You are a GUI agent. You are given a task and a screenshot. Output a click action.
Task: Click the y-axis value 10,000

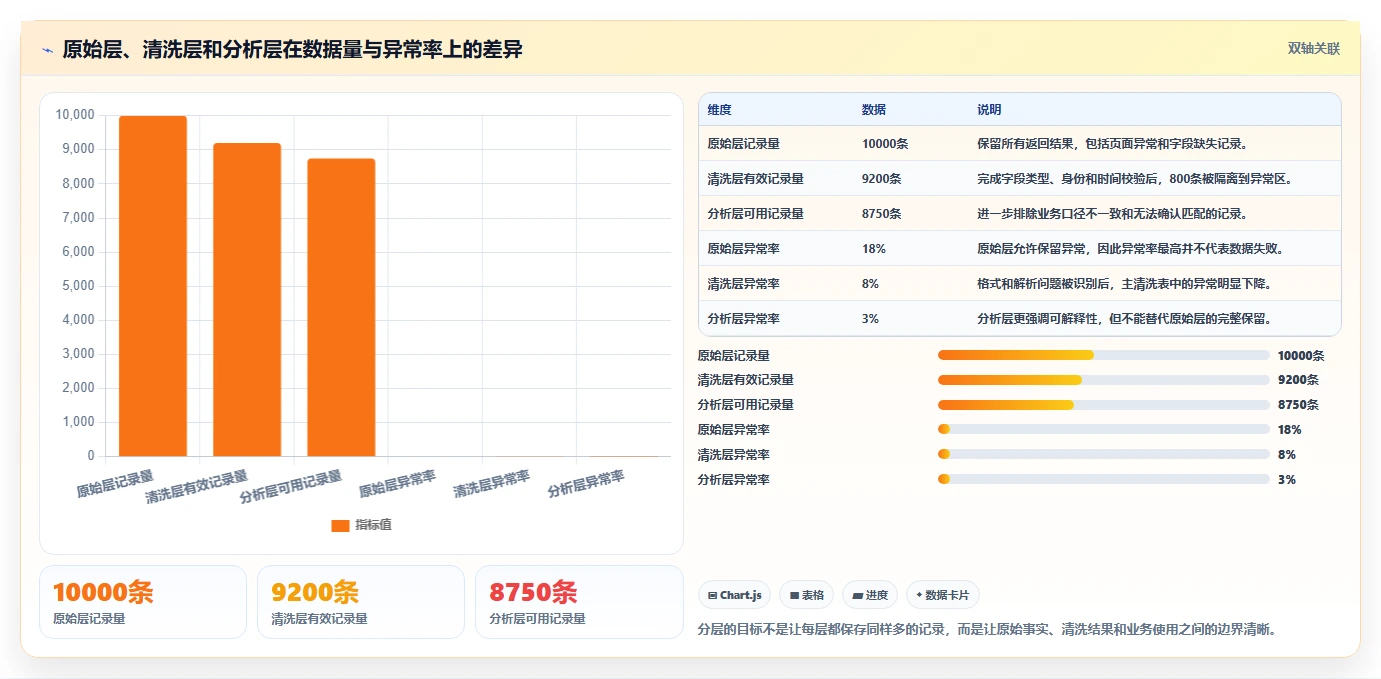[x=75, y=115]
